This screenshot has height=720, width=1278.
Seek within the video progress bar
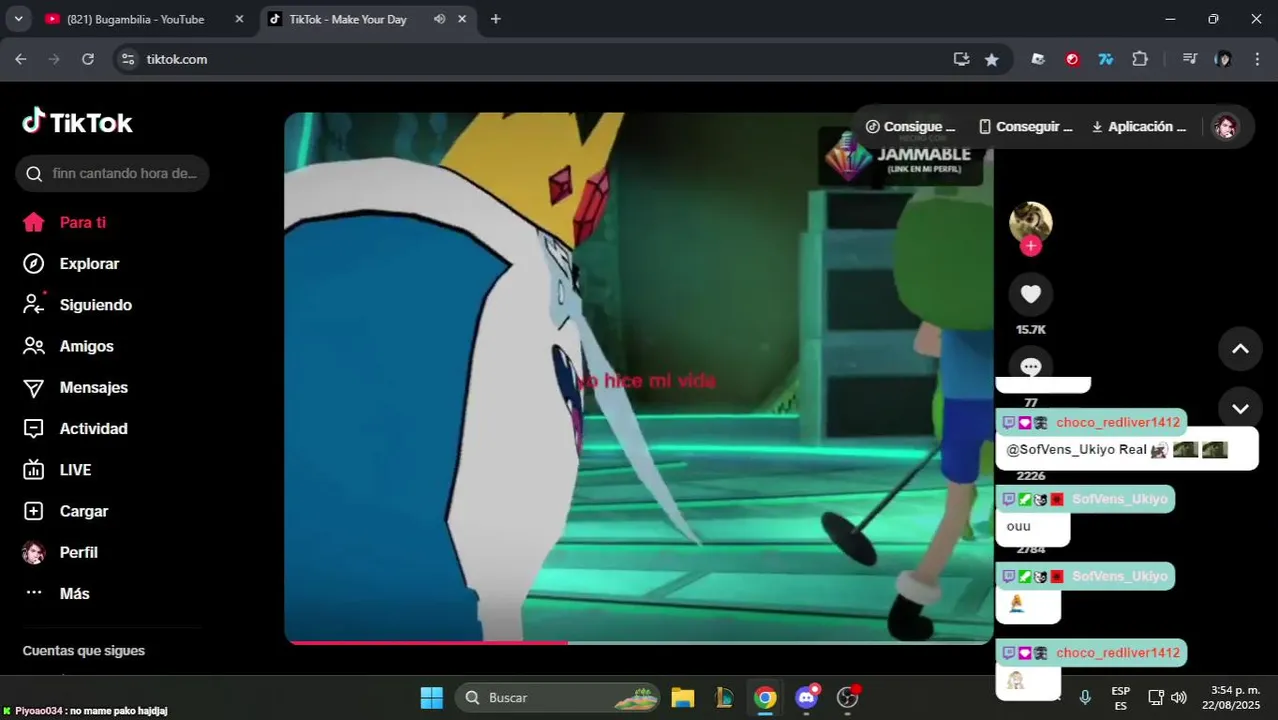tap(639, 643)
